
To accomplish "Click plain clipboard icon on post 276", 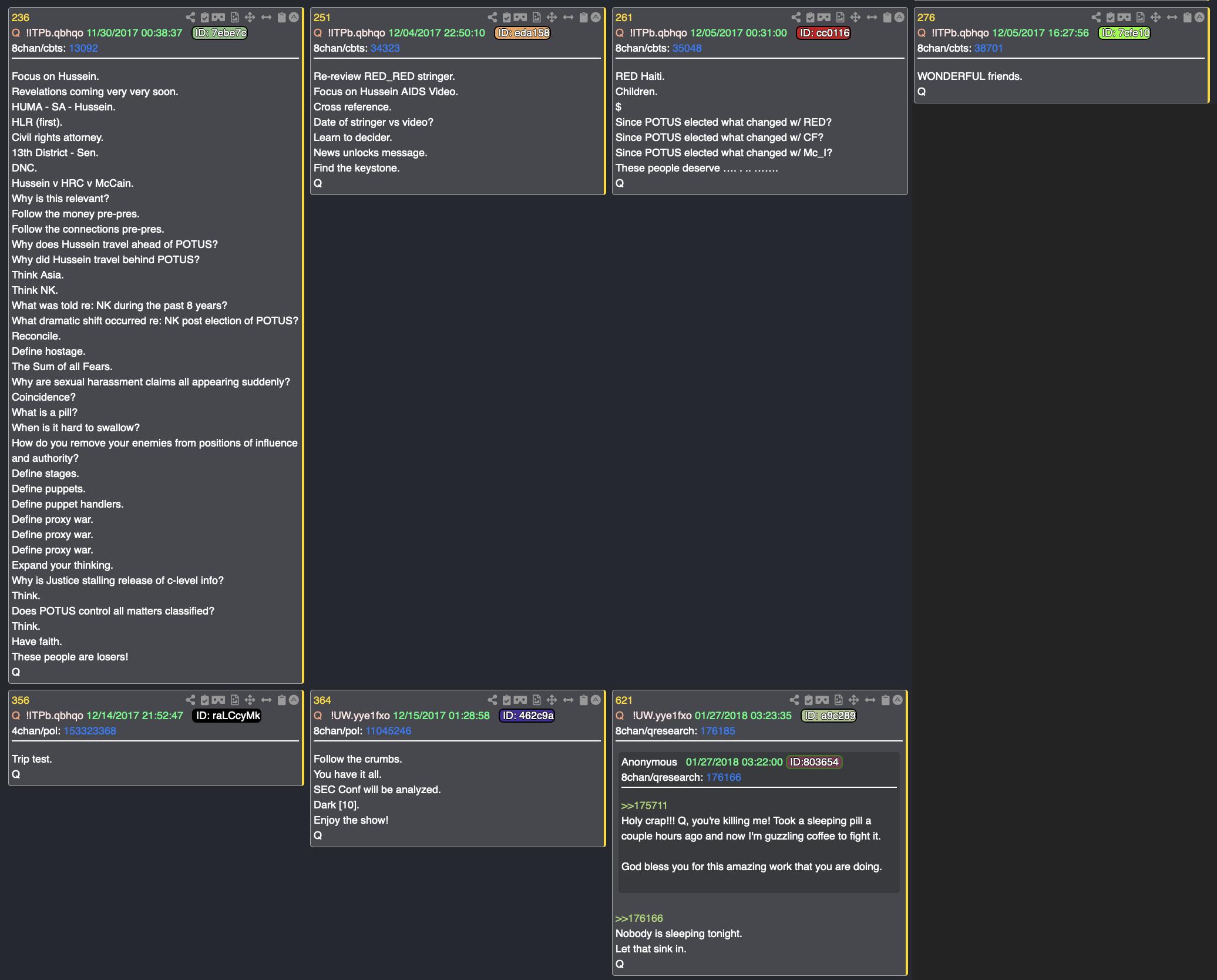I will 1188,17.
